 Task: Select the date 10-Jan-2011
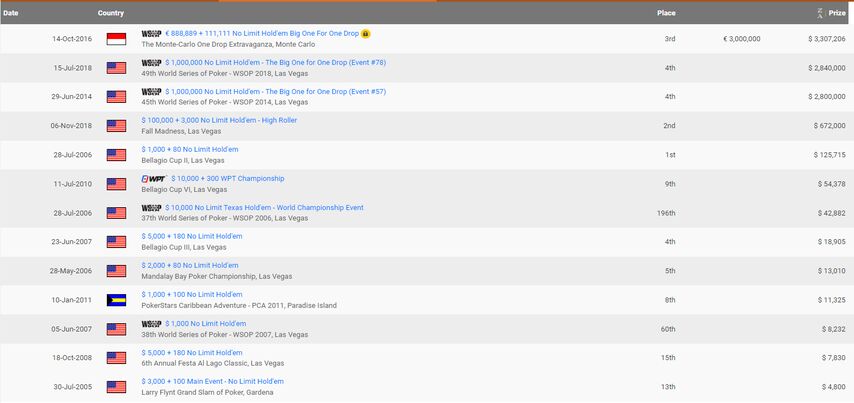click(72, 300)
